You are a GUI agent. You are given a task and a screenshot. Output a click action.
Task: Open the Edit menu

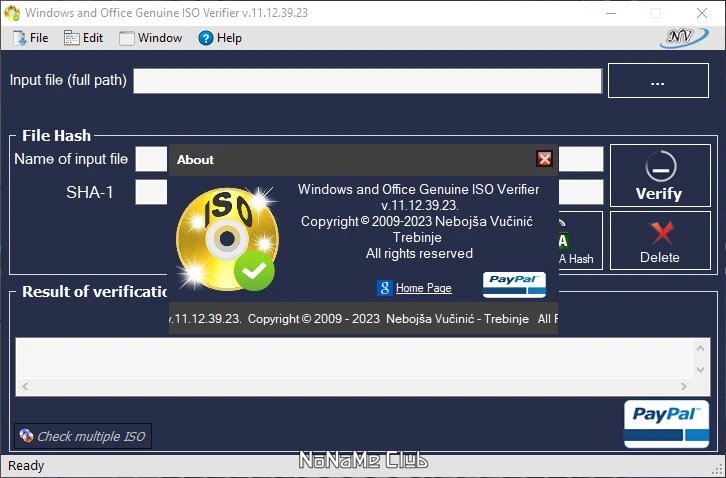coord(83,38)
